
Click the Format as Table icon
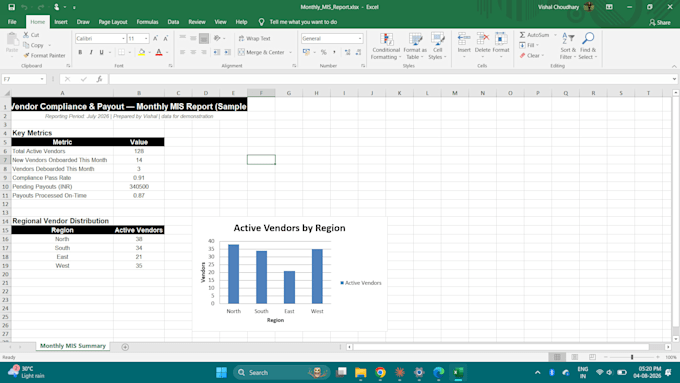coord(415,39)
